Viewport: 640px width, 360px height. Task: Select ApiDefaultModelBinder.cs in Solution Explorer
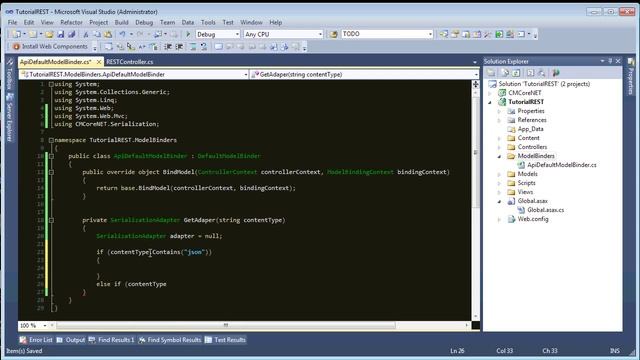coord(562,165)
